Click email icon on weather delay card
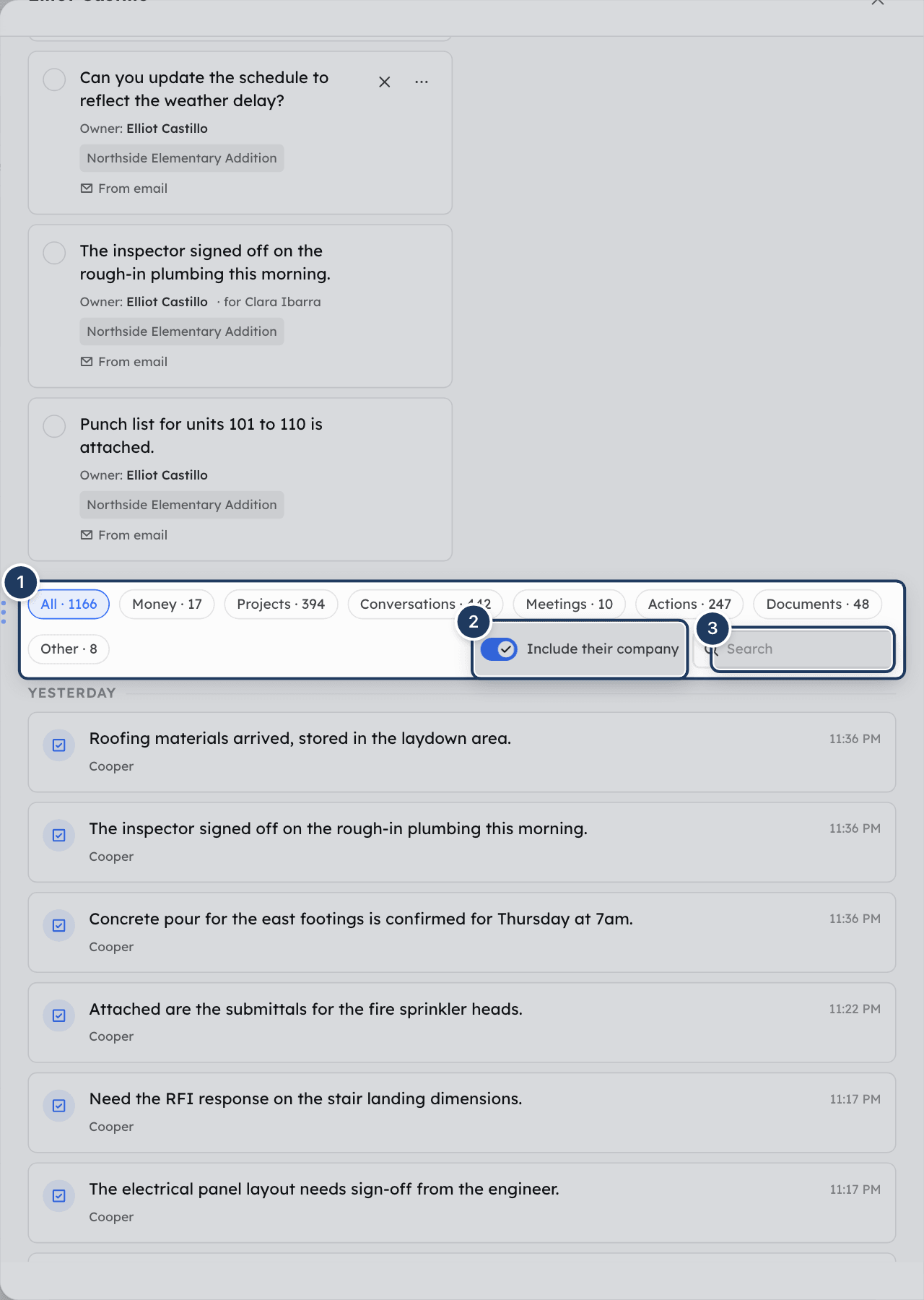This screenshot has height=1300, width=924. (87, 188)
